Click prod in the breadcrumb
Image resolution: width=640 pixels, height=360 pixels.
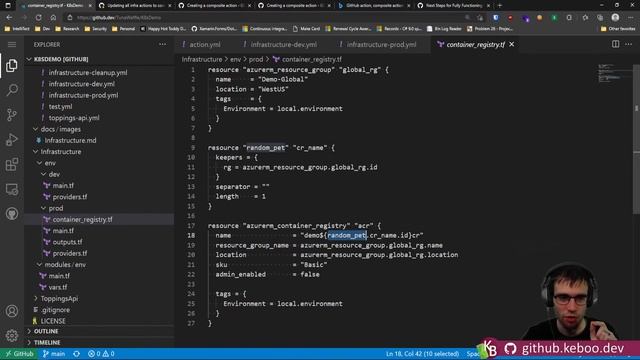pos(256,59)
